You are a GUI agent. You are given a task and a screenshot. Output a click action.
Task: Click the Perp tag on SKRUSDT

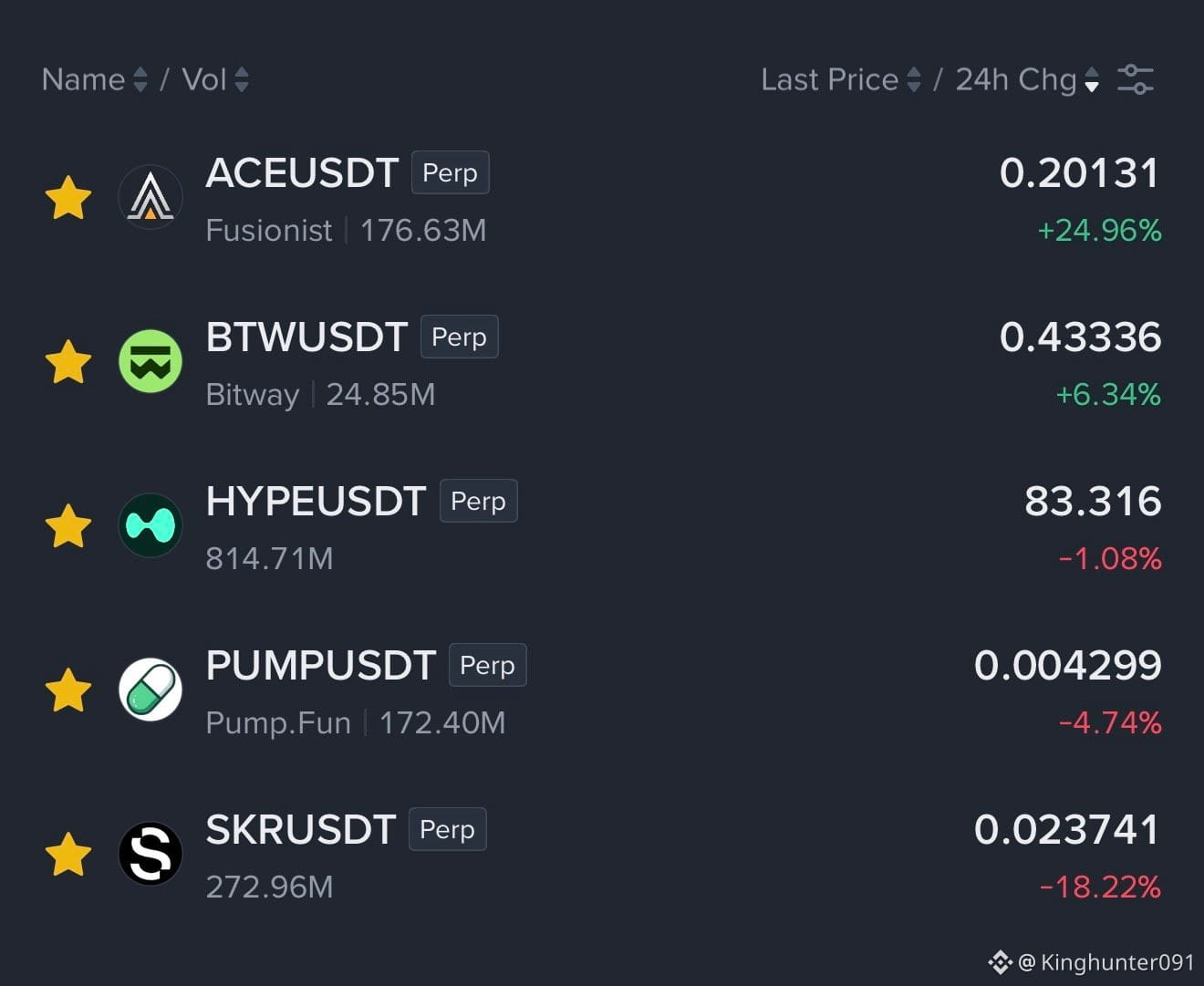[447, 829]
